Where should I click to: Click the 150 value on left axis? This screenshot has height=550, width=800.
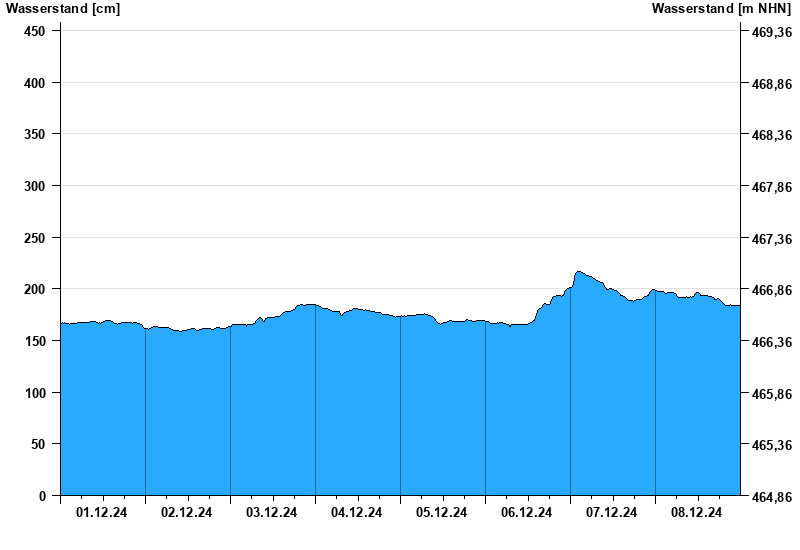[x=35, y=341]
